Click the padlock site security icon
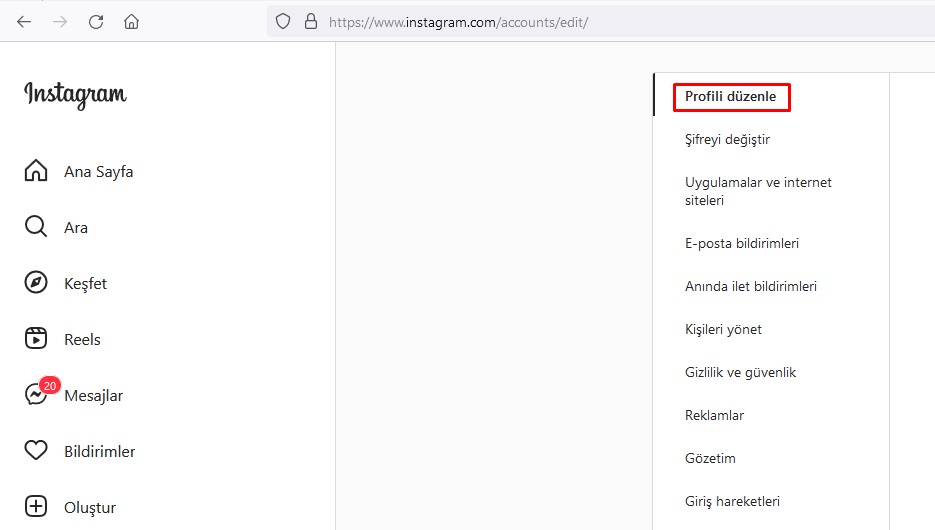 [x=310, y=21]
